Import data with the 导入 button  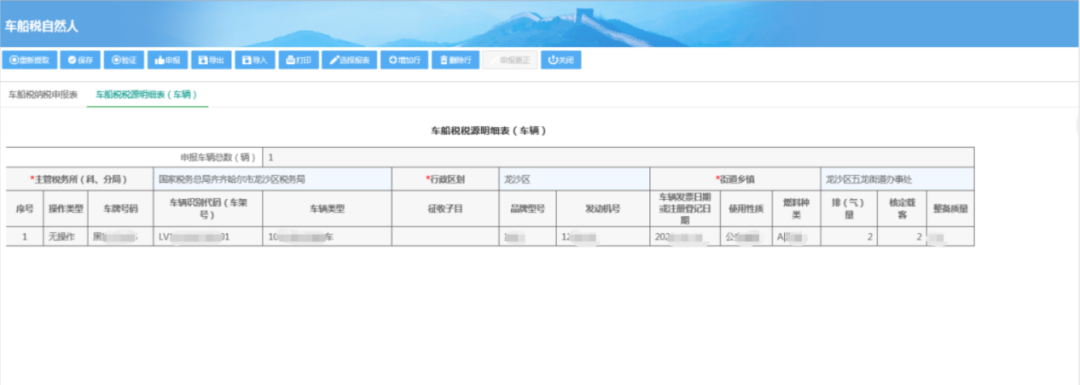point(255,60)
